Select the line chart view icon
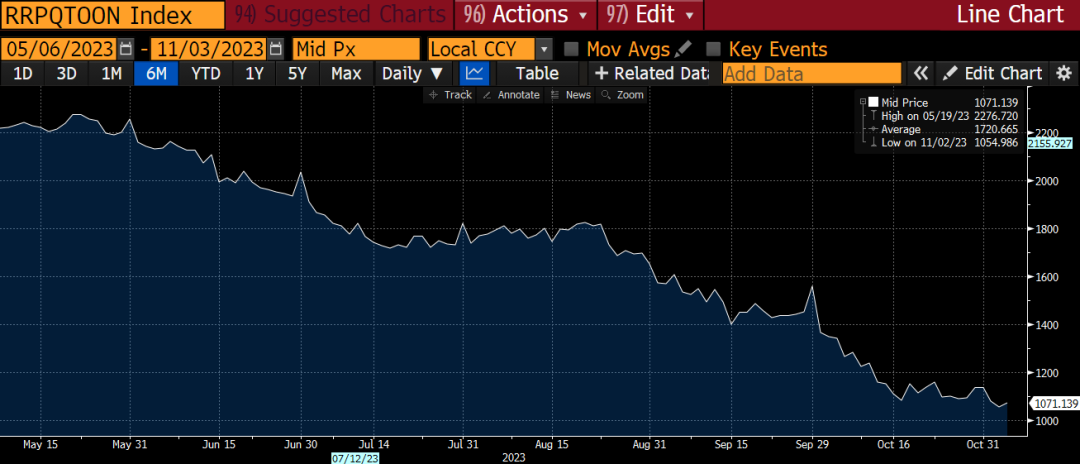1080x464 pixels. 474,73
